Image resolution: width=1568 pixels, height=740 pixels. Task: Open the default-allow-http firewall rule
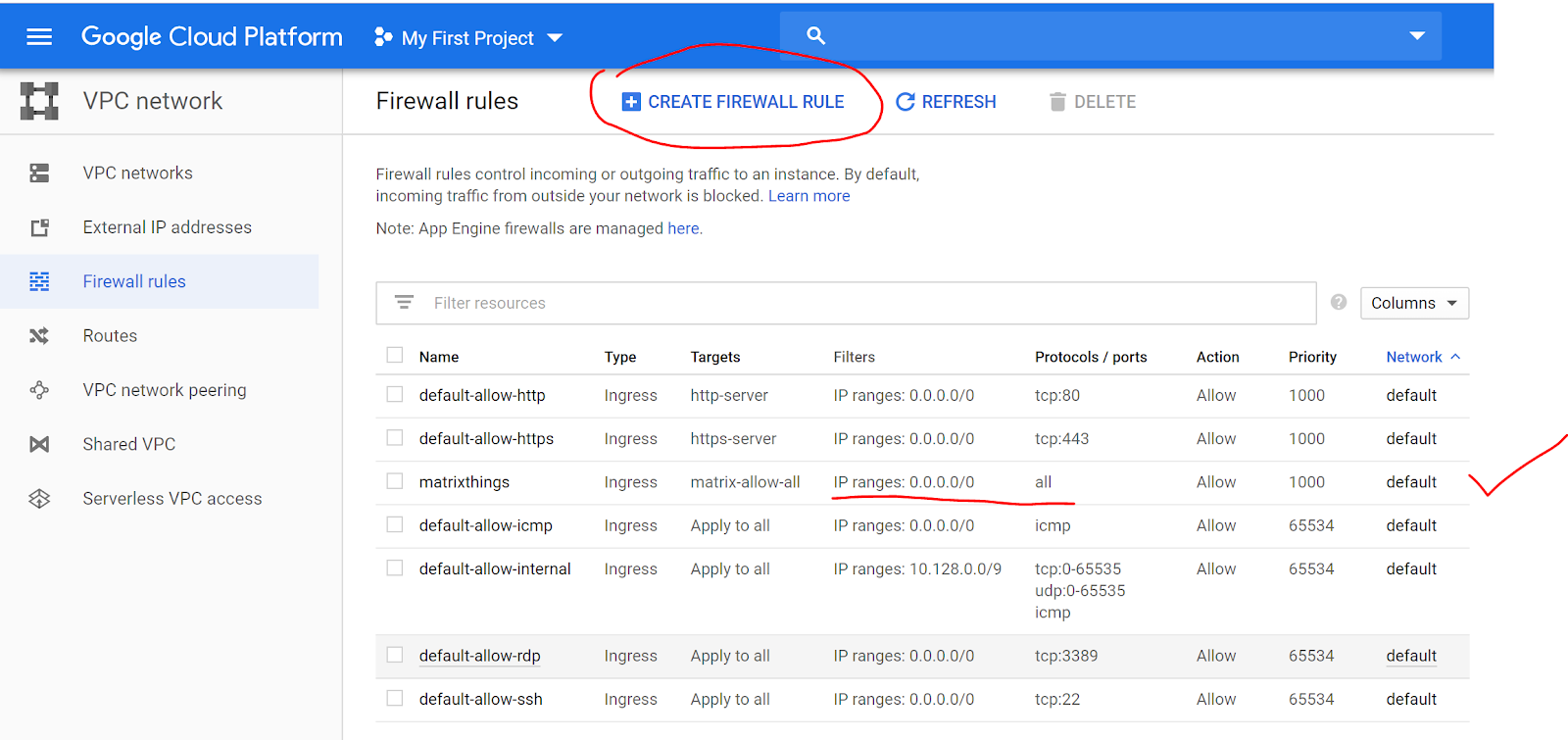coord(482,395)
